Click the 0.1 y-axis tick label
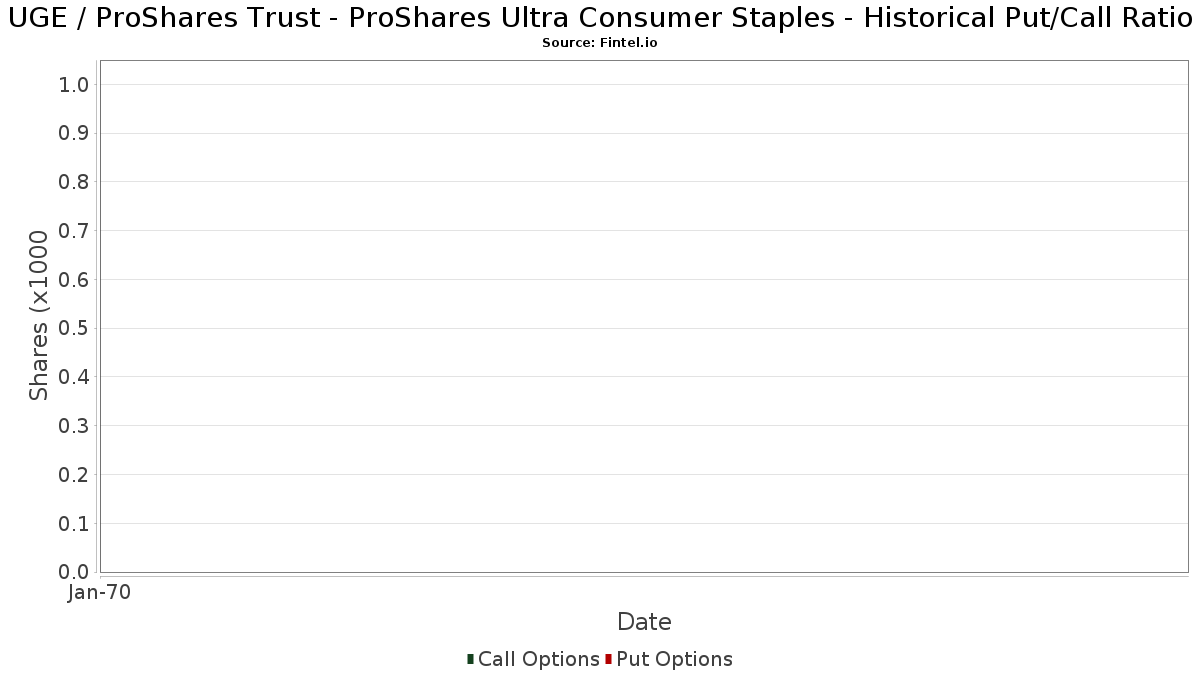Viewport: 1200px width, 675px height. [x=74, y=523]
